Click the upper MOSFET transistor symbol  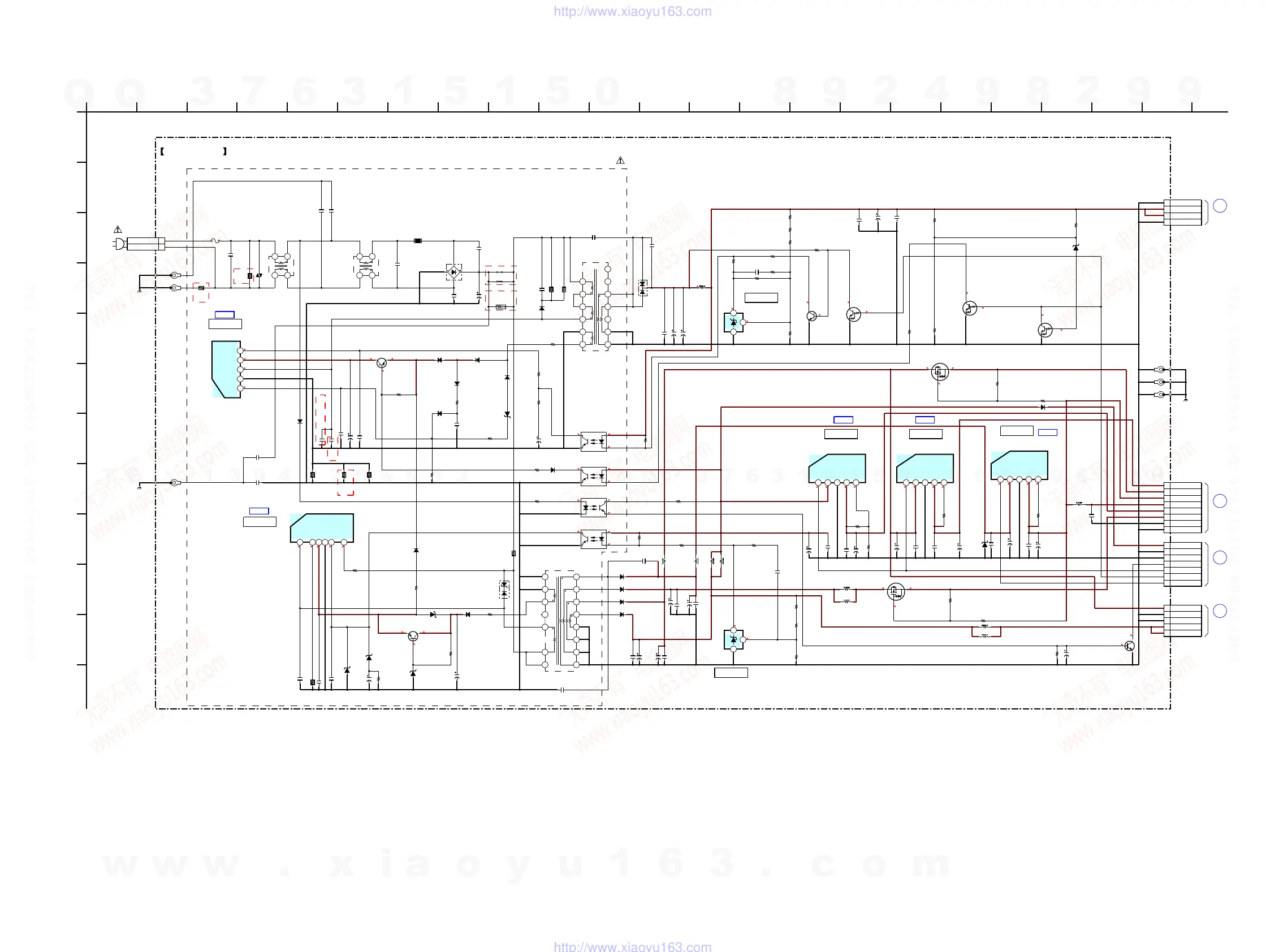pyautogui.click(x=940, y=372)
